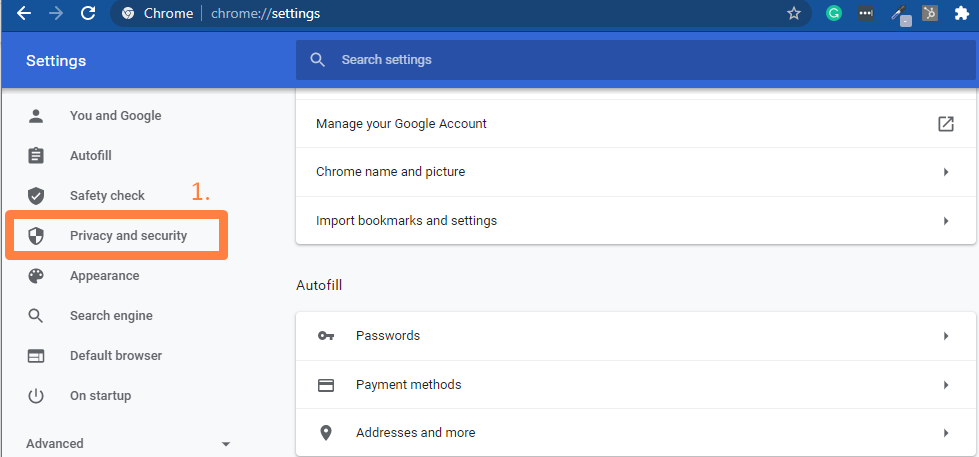The height and width of the screenshot is (457, 979).
Task: Click Manage your Google Account
Action: tap(401, 124)
